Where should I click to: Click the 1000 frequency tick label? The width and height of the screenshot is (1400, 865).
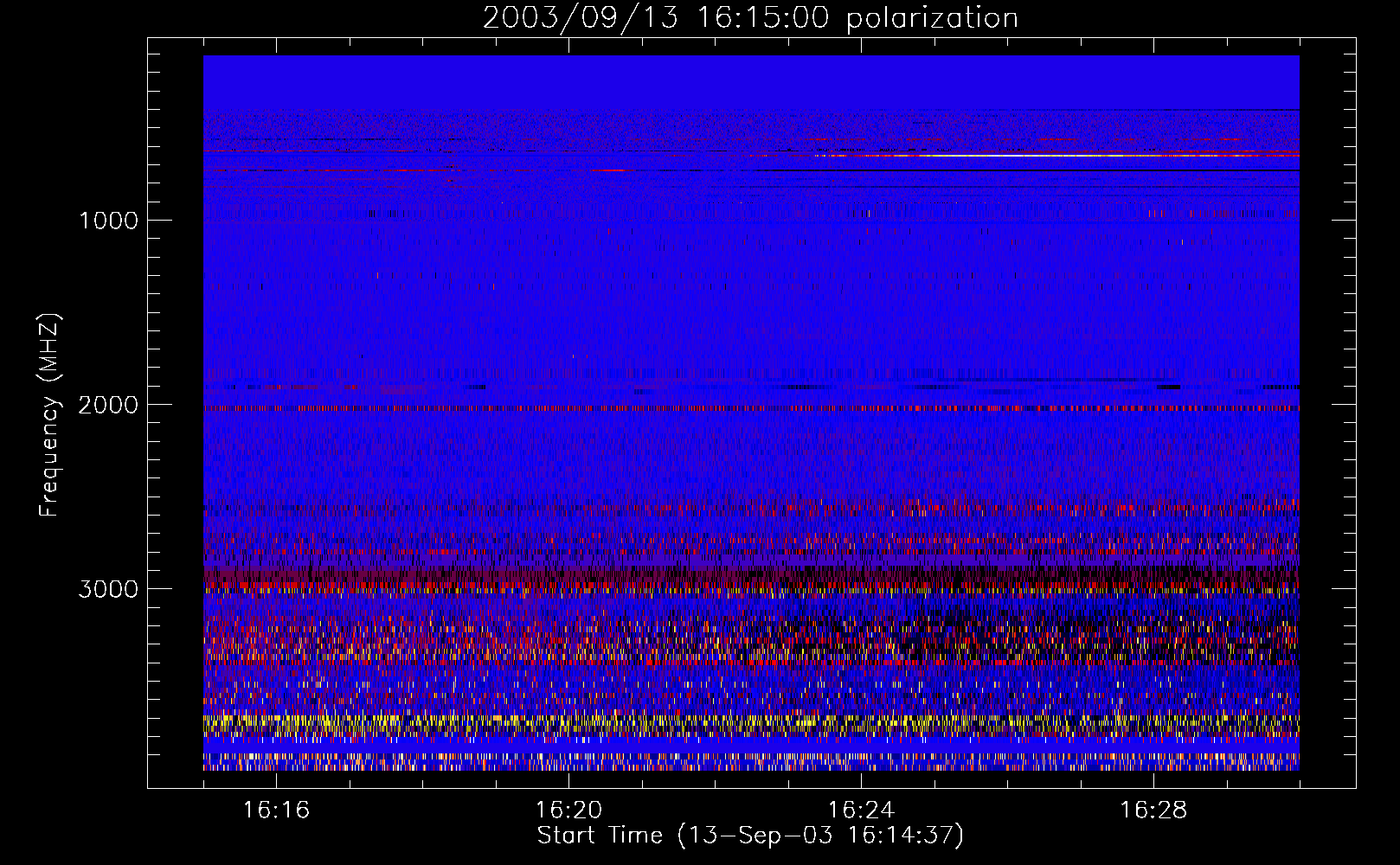pos(108,220)
